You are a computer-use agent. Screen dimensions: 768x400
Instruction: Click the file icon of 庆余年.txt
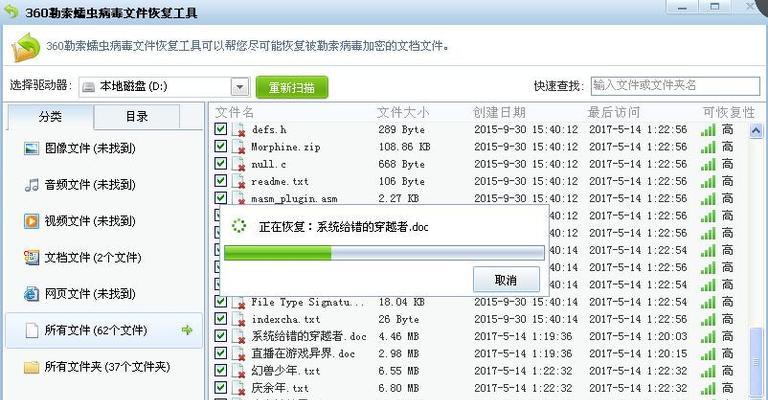239,388
